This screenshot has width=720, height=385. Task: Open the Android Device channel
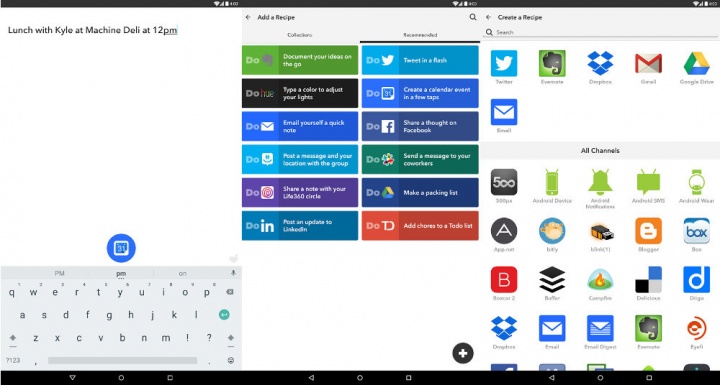click(552, 182)
